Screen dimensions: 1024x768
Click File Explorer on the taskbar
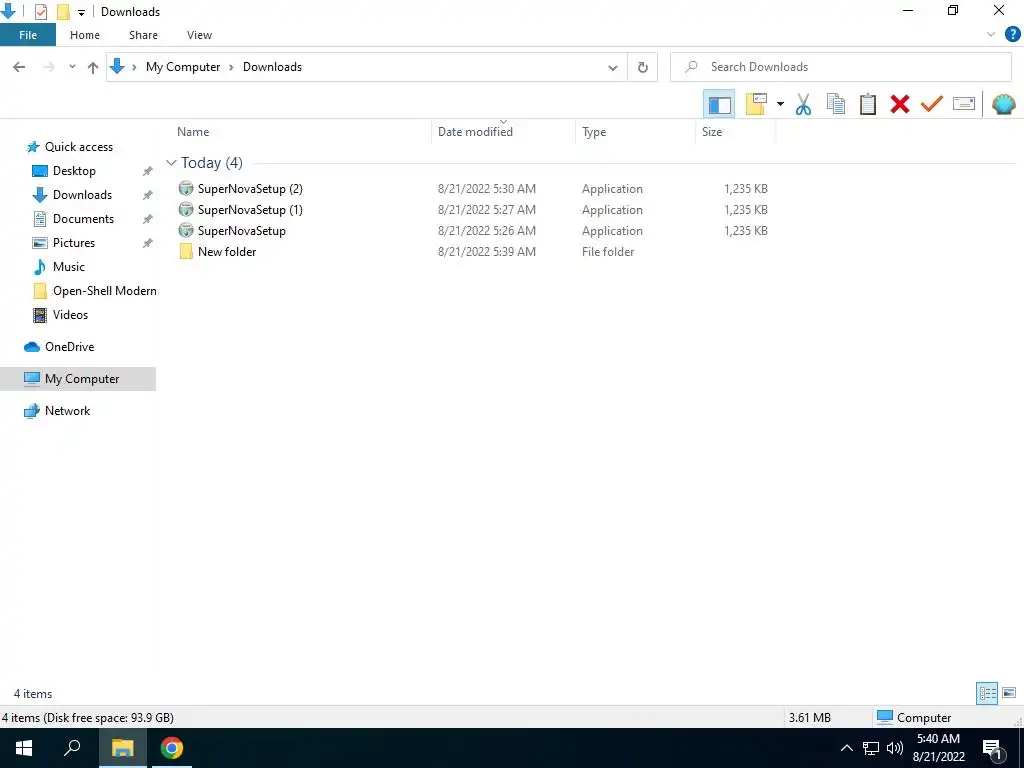[x=122, y=748]
